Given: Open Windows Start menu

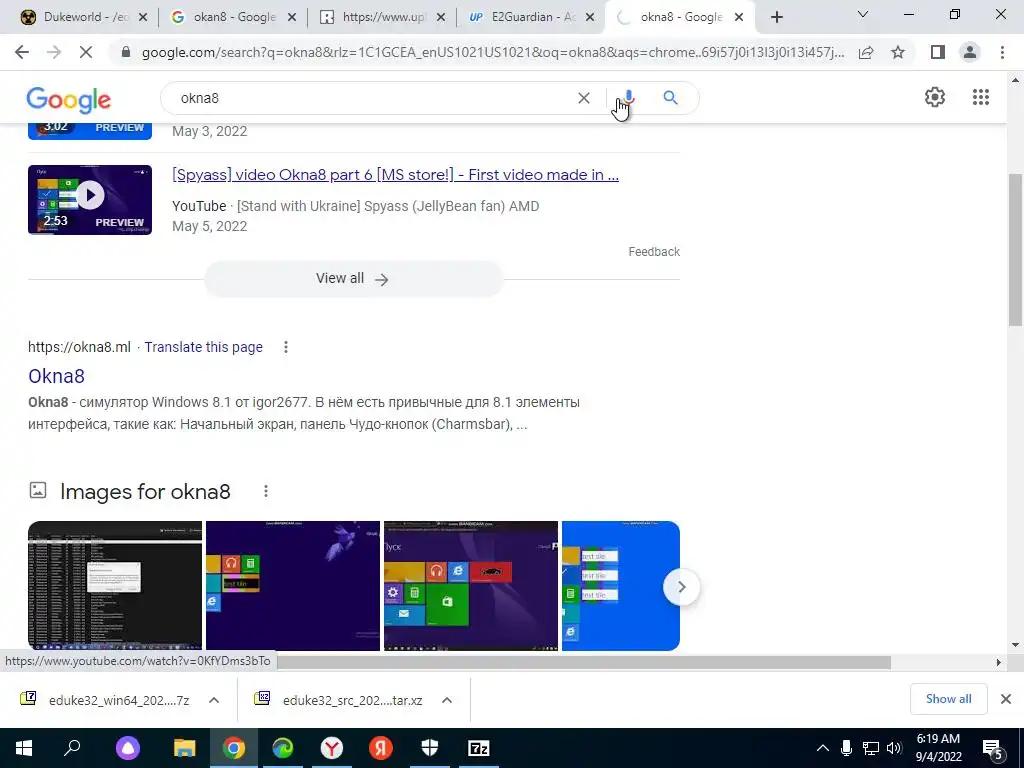Looking at the screenshot, I should point(24,748).
